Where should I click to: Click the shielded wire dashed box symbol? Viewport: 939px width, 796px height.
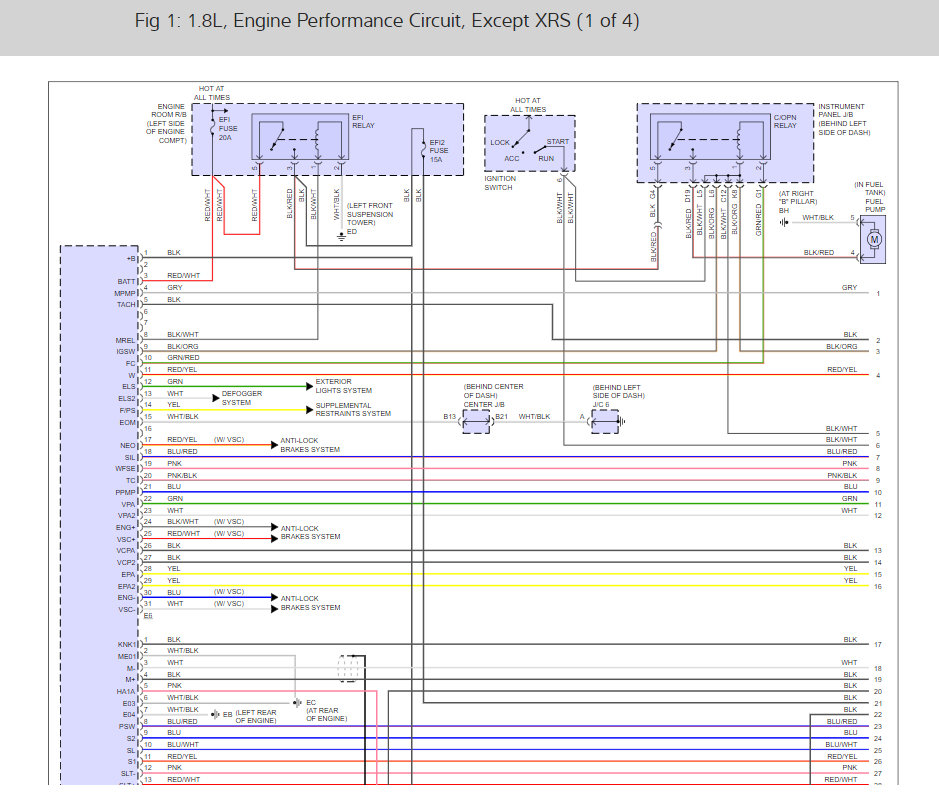pyautogui.click(x=349, y=668)
